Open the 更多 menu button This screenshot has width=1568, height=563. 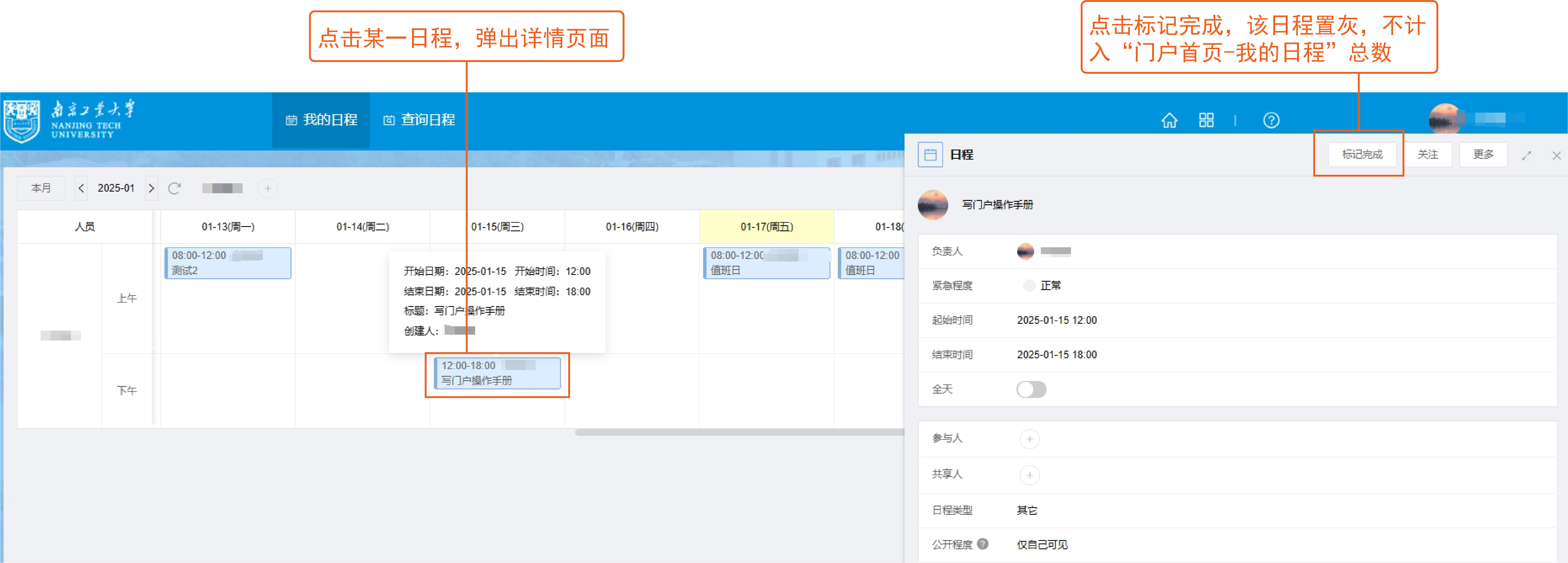[x=1483, y=154]
